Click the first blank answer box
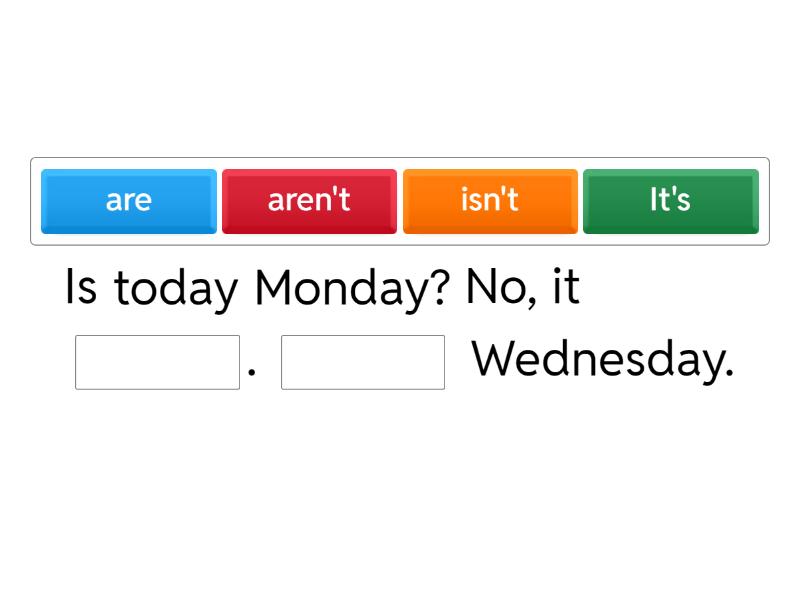 tap(157, 362)
